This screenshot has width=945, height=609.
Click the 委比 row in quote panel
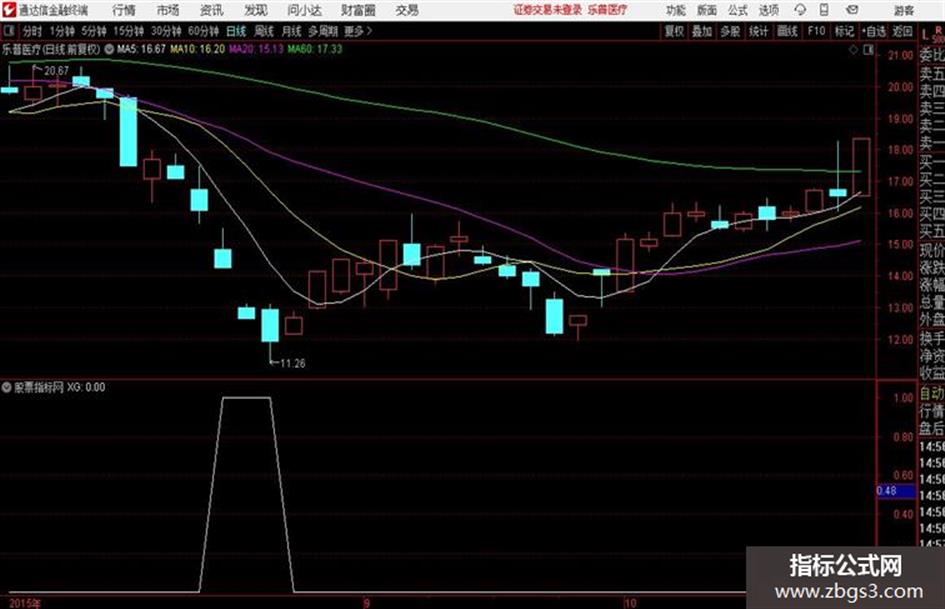tap(932, 55)
